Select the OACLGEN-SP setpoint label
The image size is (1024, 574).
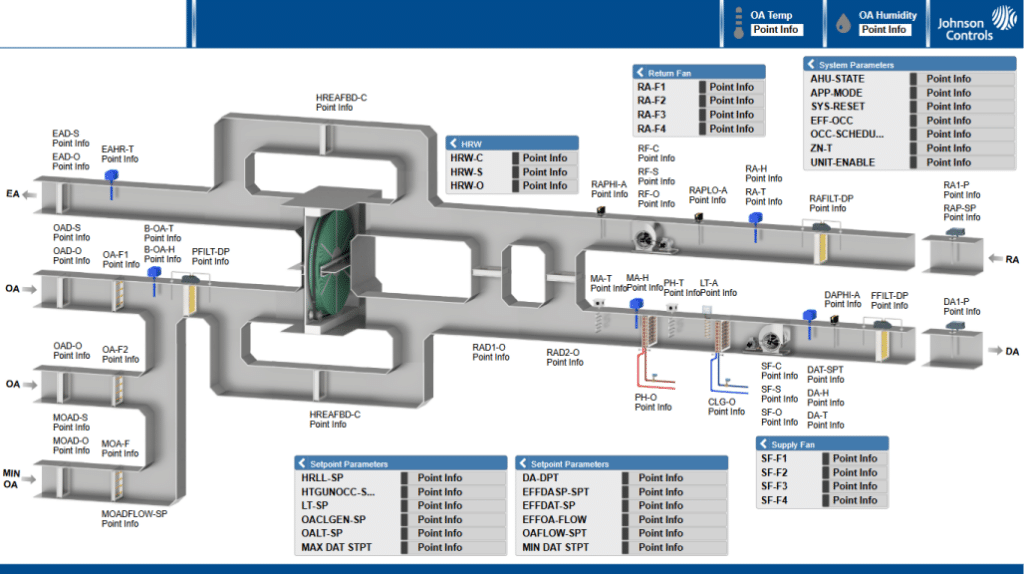click(333, 519)
